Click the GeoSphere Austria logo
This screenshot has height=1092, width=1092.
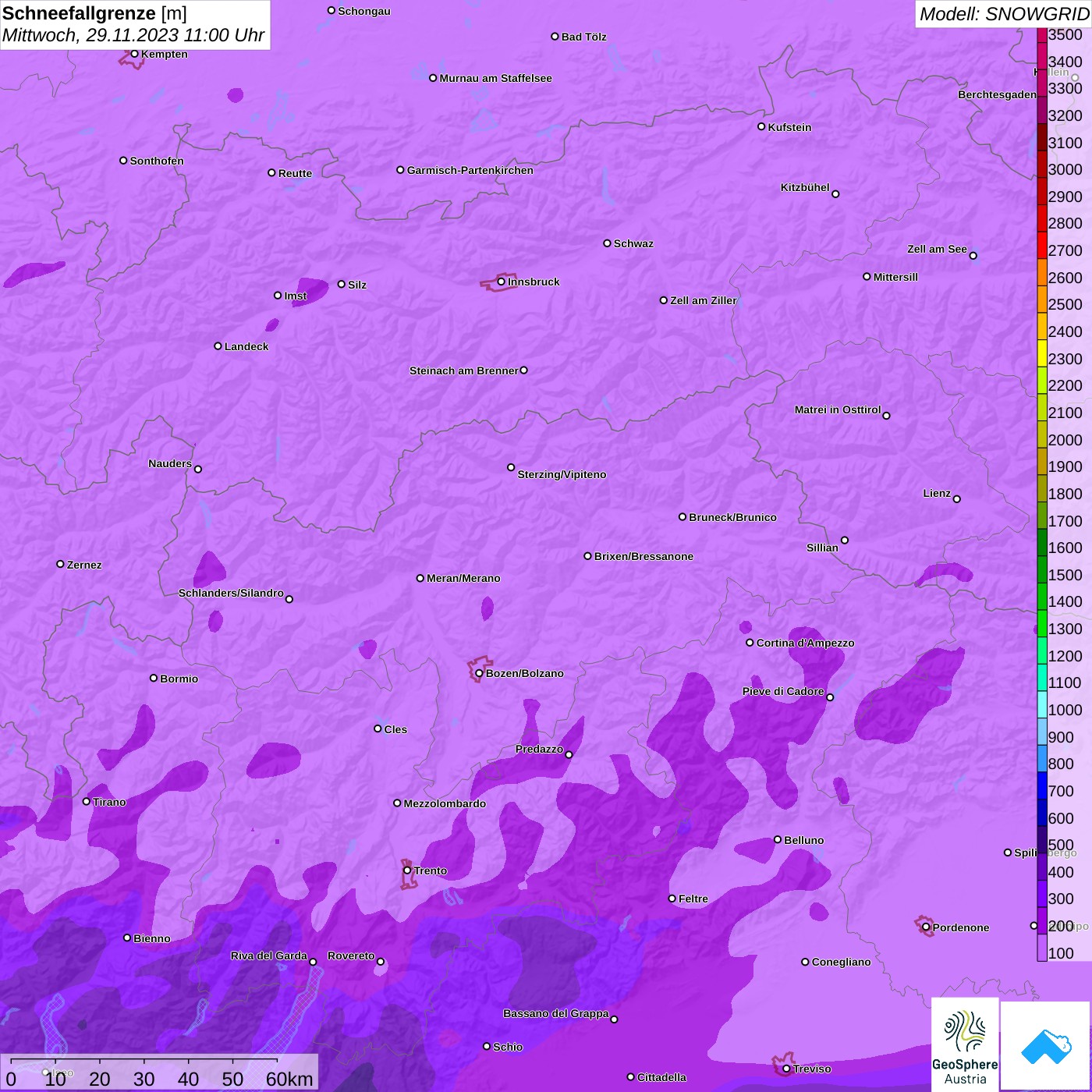(x=965, y=1044)
